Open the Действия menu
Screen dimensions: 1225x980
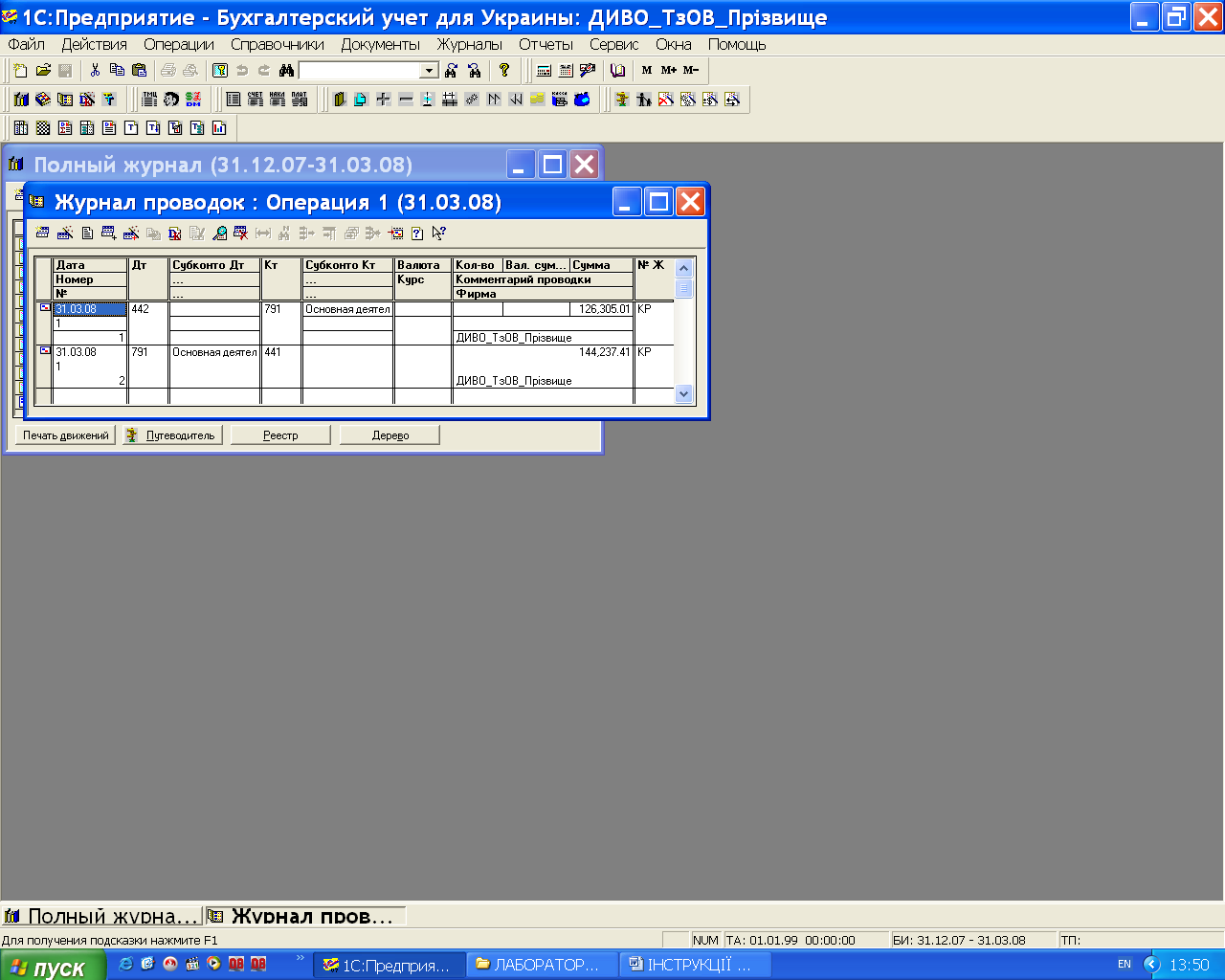pos(94,44)
